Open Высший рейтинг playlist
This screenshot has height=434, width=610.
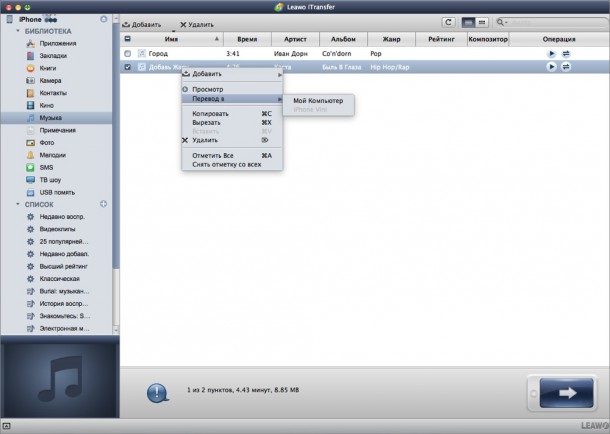point(63,266)
